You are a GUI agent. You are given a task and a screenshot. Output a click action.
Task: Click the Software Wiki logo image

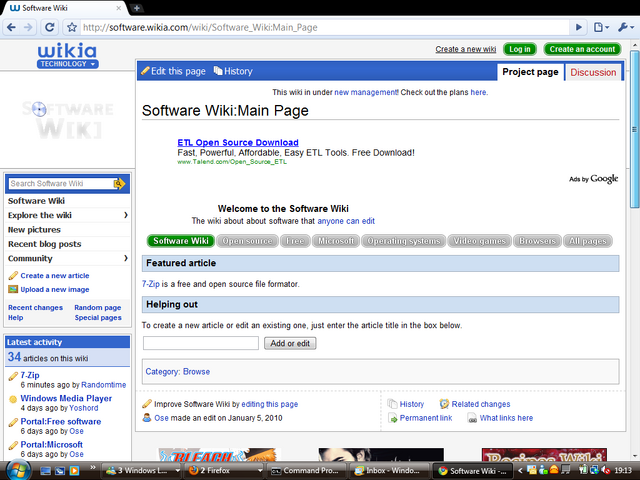pyautogui.click(x=67, y=119)
